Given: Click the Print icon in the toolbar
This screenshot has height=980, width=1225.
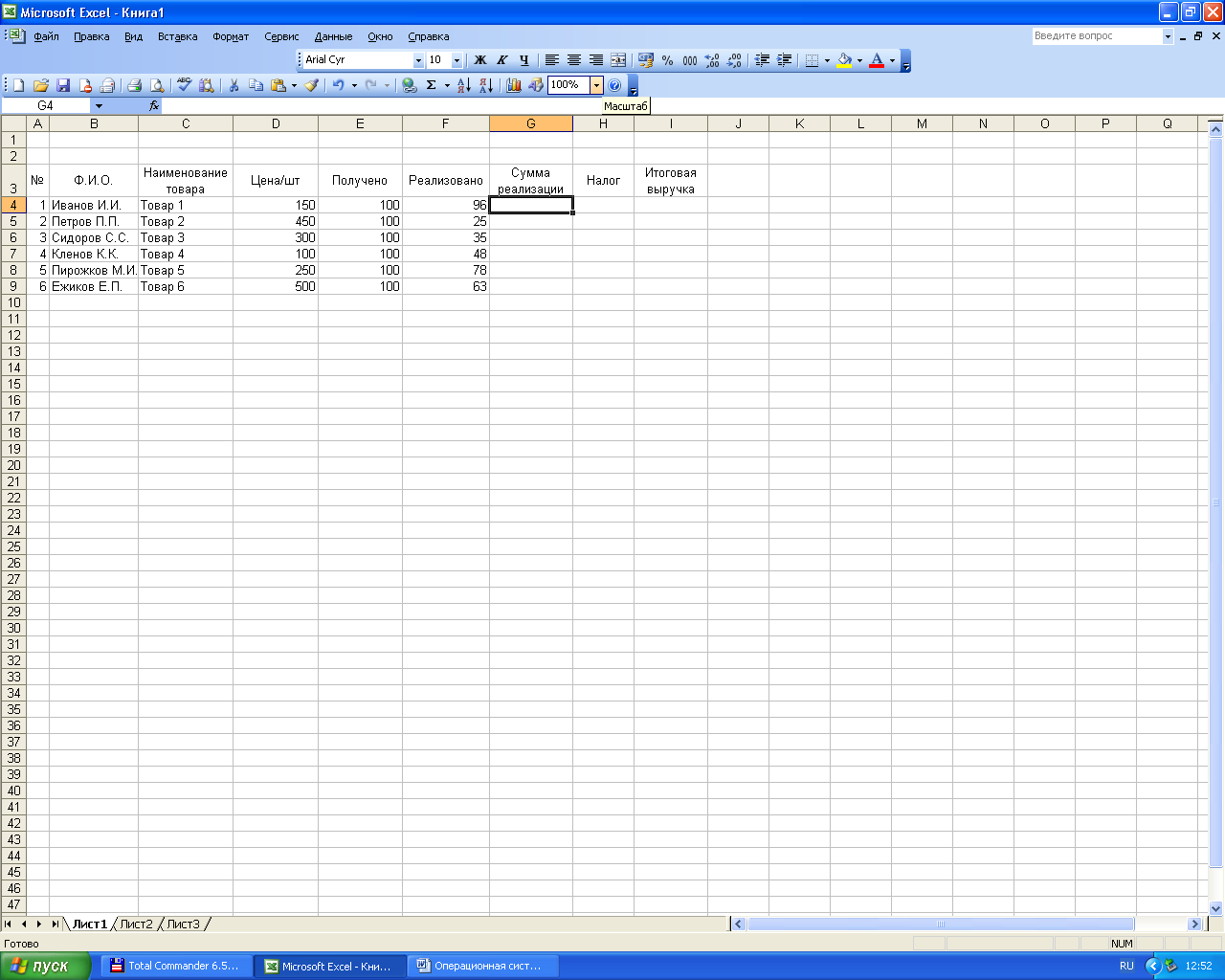Looking at the screenshot, I should pyautogui.click(x=134, y=85).
